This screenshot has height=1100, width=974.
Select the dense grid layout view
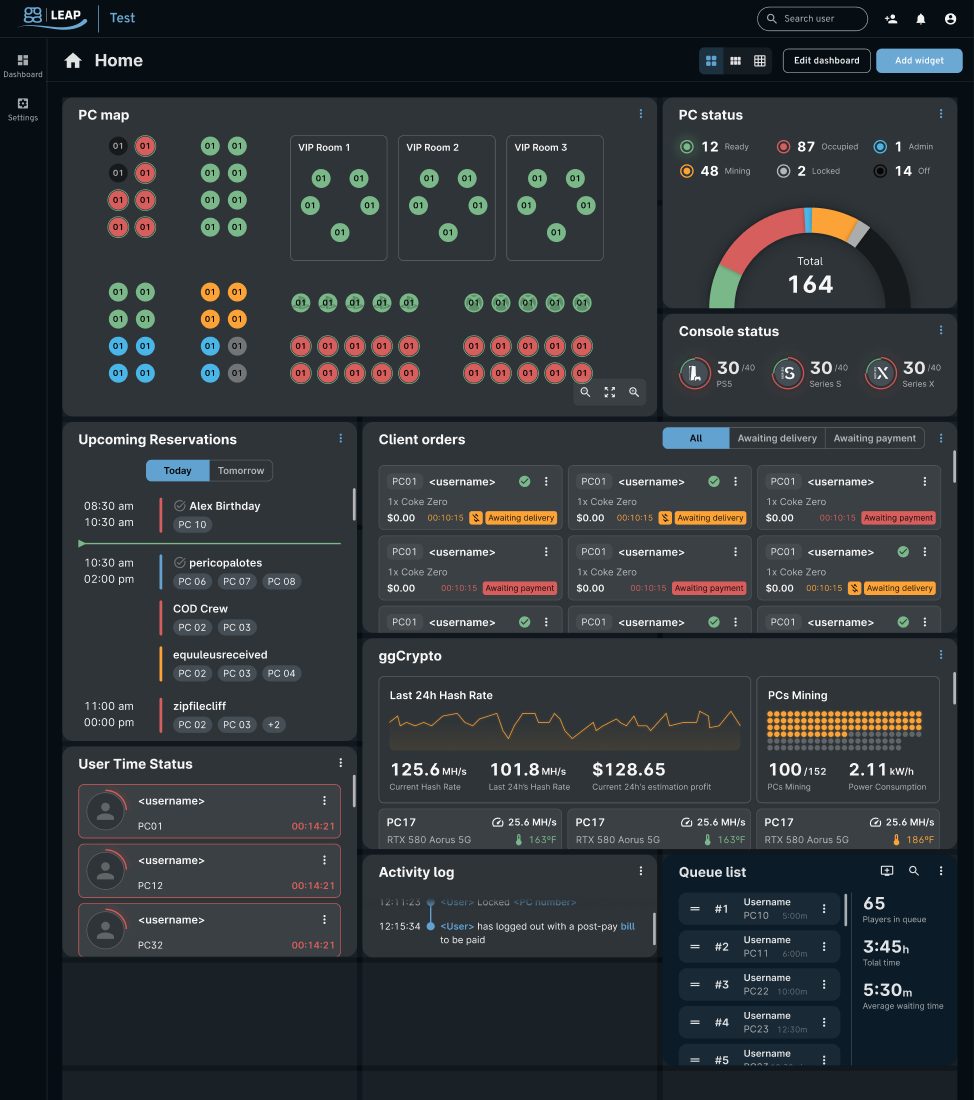click(759, 61)
